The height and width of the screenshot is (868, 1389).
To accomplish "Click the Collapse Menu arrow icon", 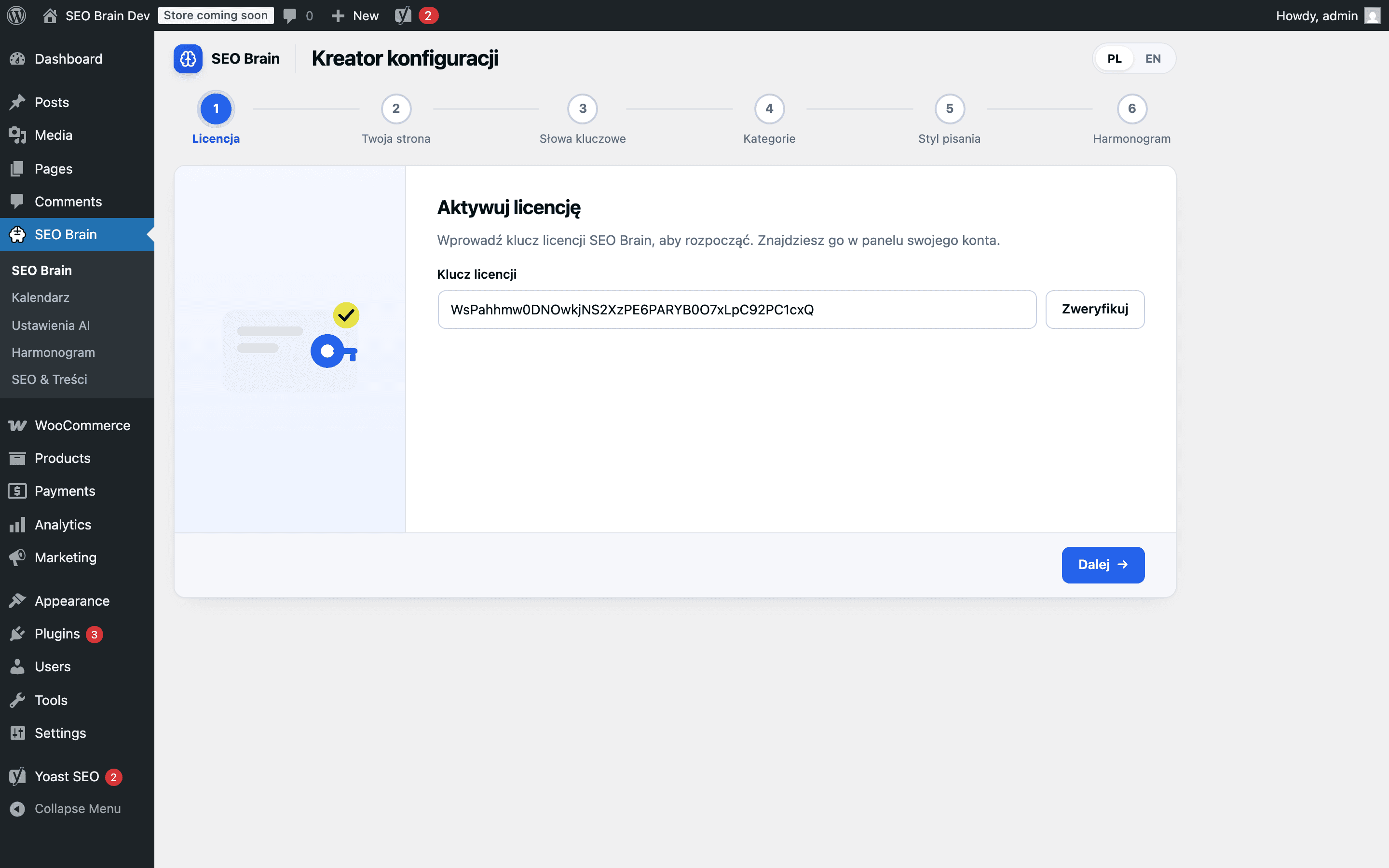I will click(x=17, y=808).
